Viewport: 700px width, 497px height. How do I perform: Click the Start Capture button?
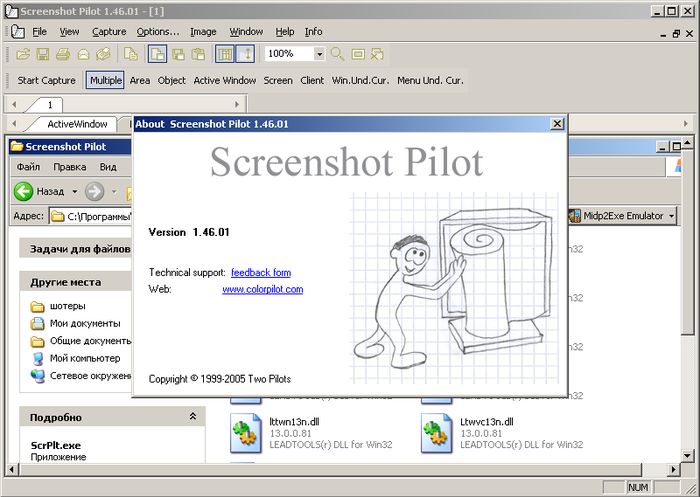(46, 80)
